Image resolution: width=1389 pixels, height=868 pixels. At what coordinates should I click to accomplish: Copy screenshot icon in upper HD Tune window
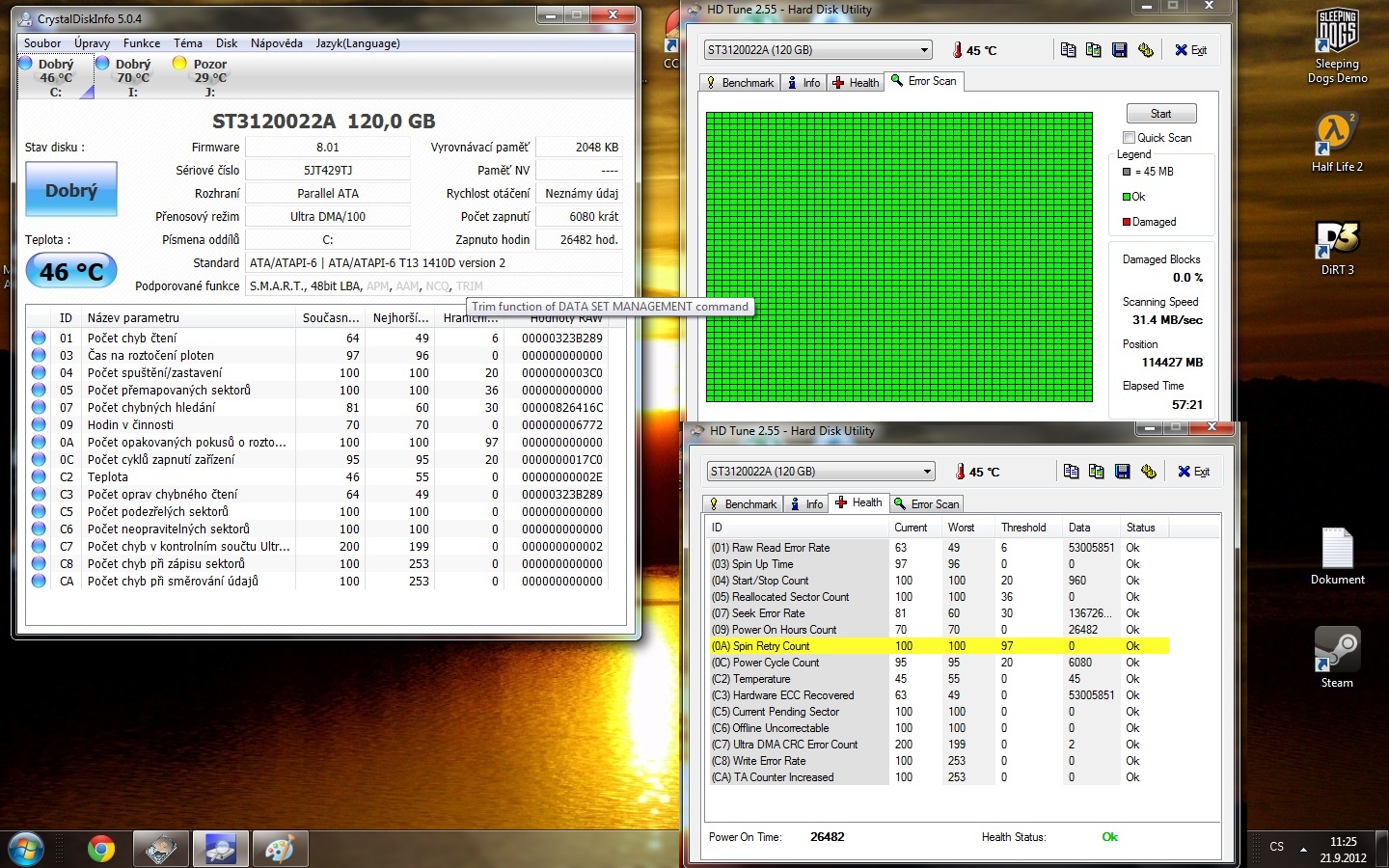click(1093, 50)
